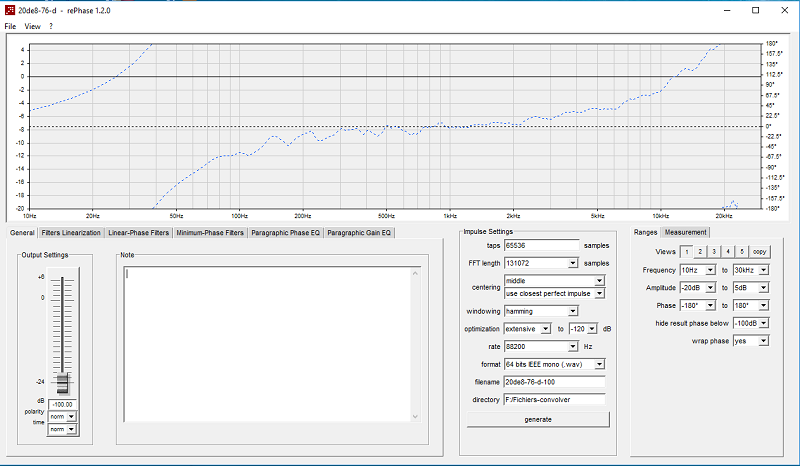The height and width of the screenshot is (466, 800).
Task: Select the Ranges tab
Action: tap(645, 232)
